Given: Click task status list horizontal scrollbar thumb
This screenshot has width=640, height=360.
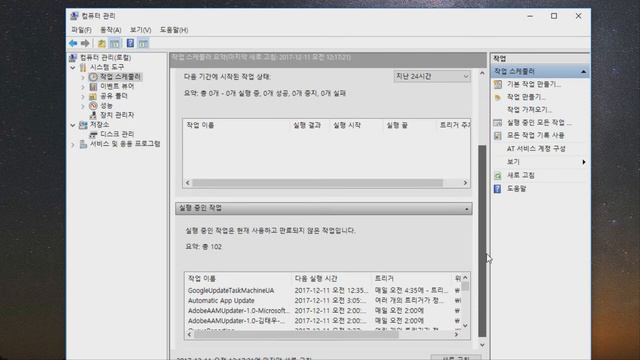Looking at the screenshot, I should 317,183.
